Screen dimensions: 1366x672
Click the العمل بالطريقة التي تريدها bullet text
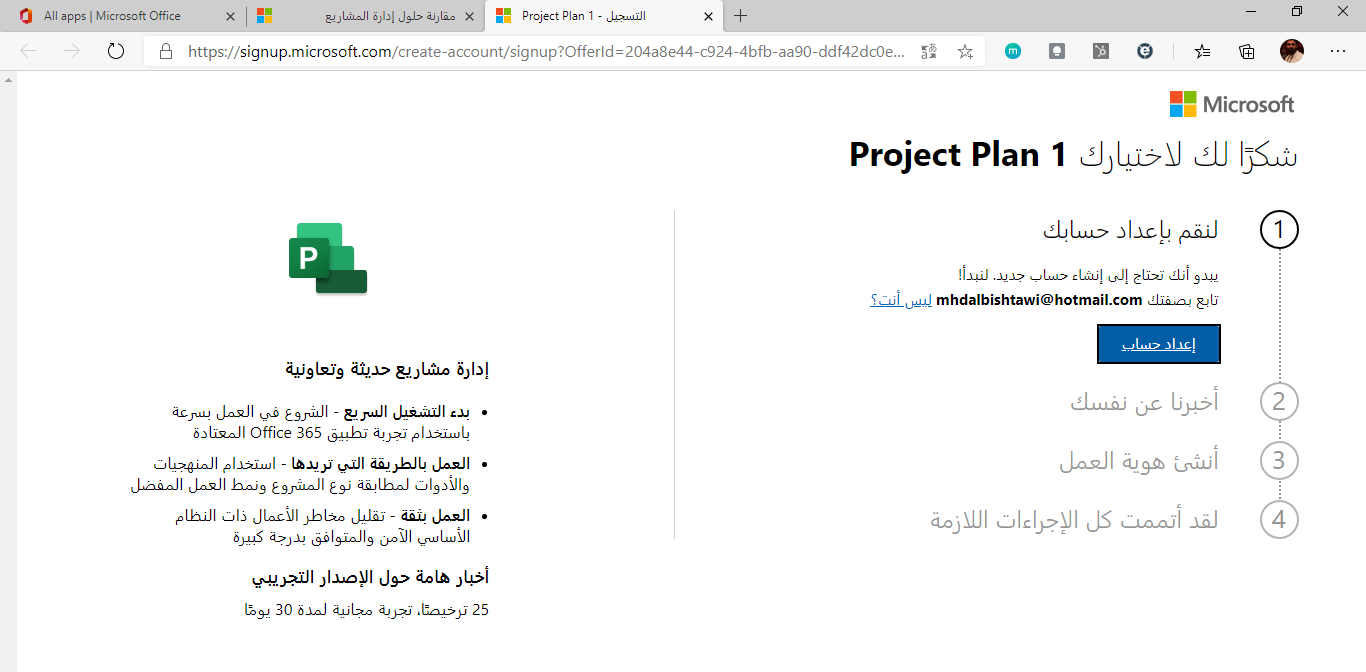[x=380, y=464]
